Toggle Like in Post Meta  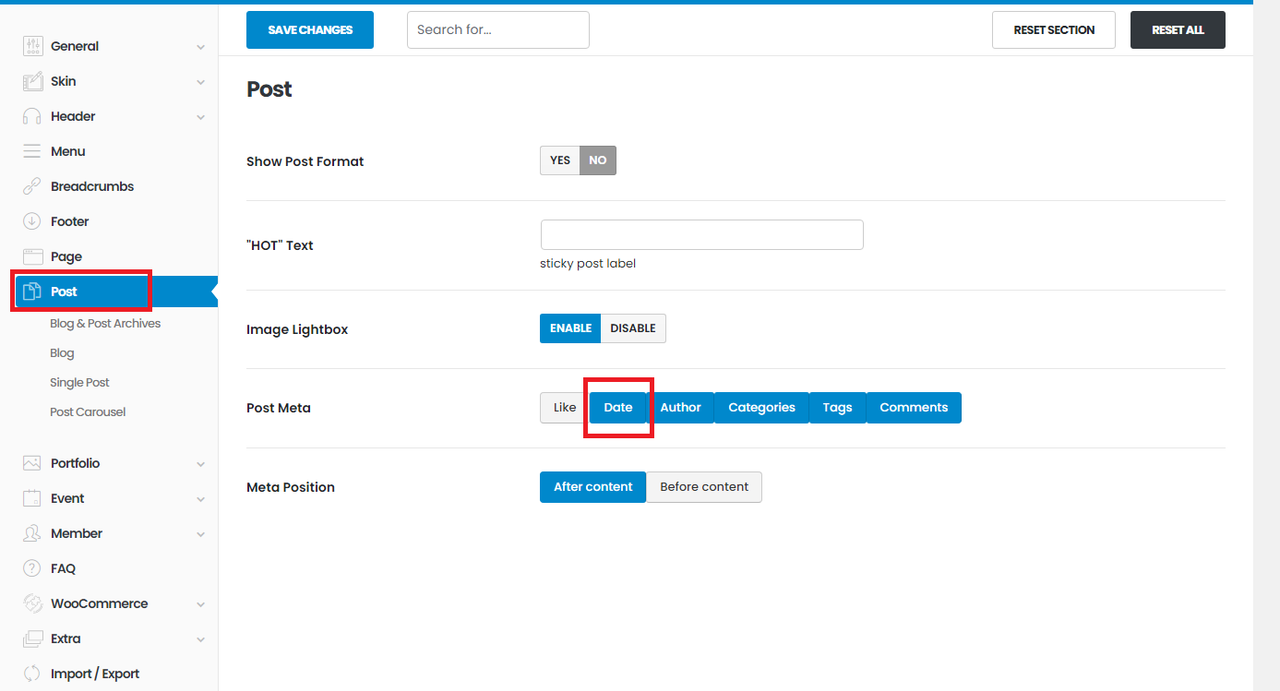click(x=564, y=407)
